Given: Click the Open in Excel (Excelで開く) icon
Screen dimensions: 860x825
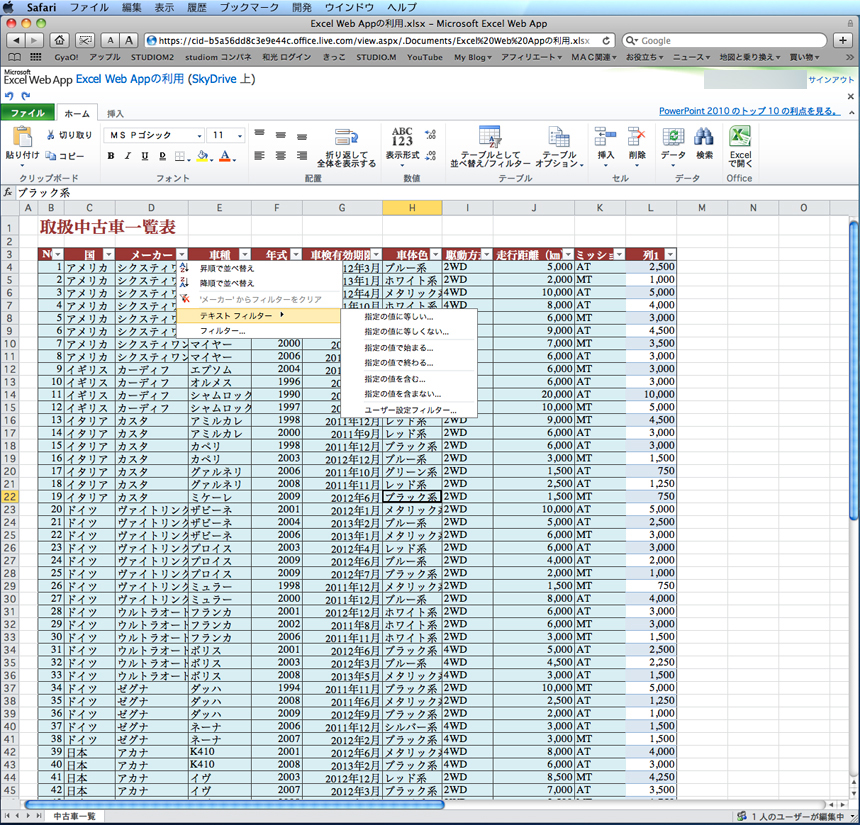Looking at the screenshot, I should click(740, 137).
